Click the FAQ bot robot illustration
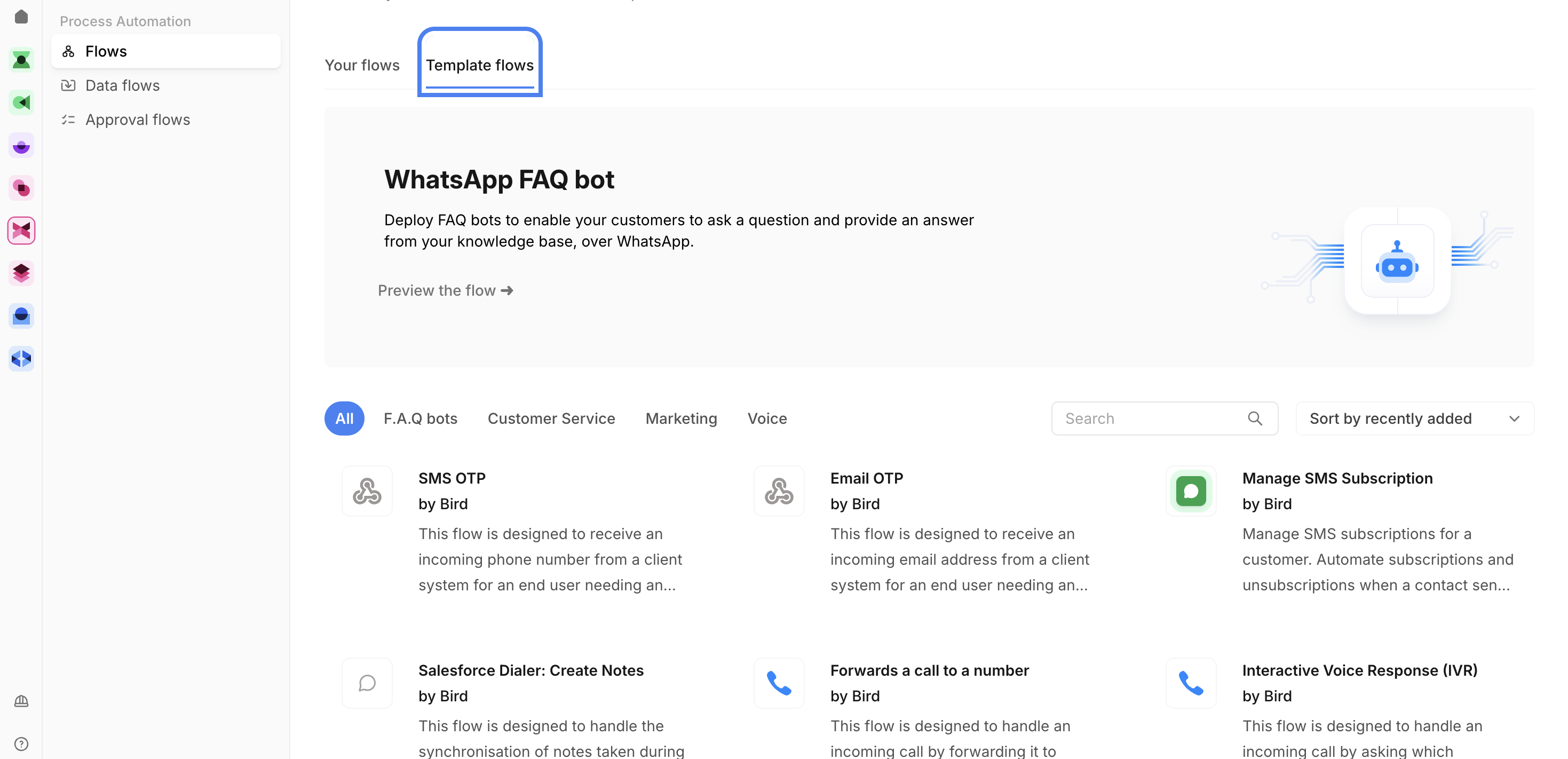 coord(1397,261)
